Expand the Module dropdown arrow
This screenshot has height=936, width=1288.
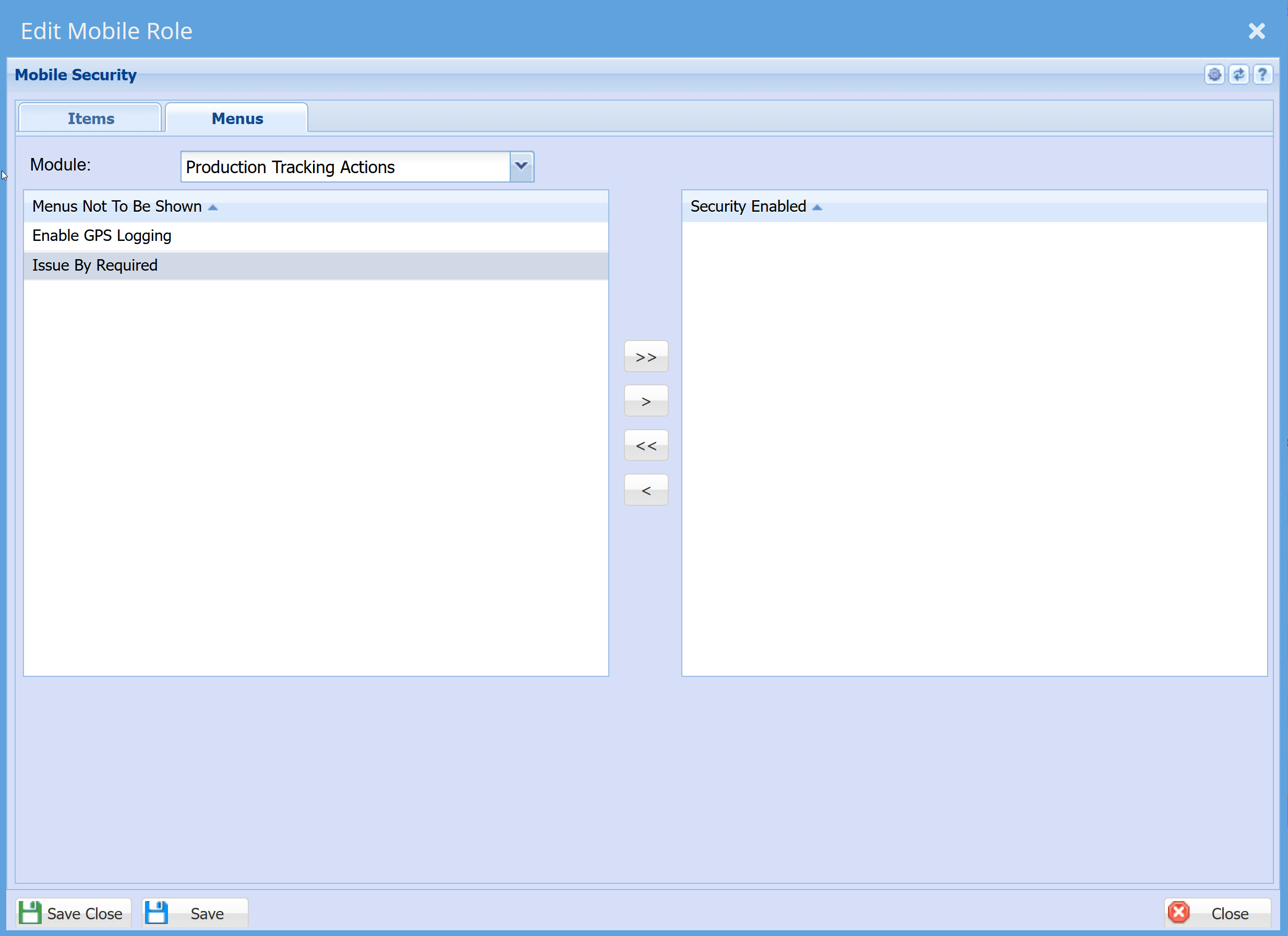[x=521, y=166]
